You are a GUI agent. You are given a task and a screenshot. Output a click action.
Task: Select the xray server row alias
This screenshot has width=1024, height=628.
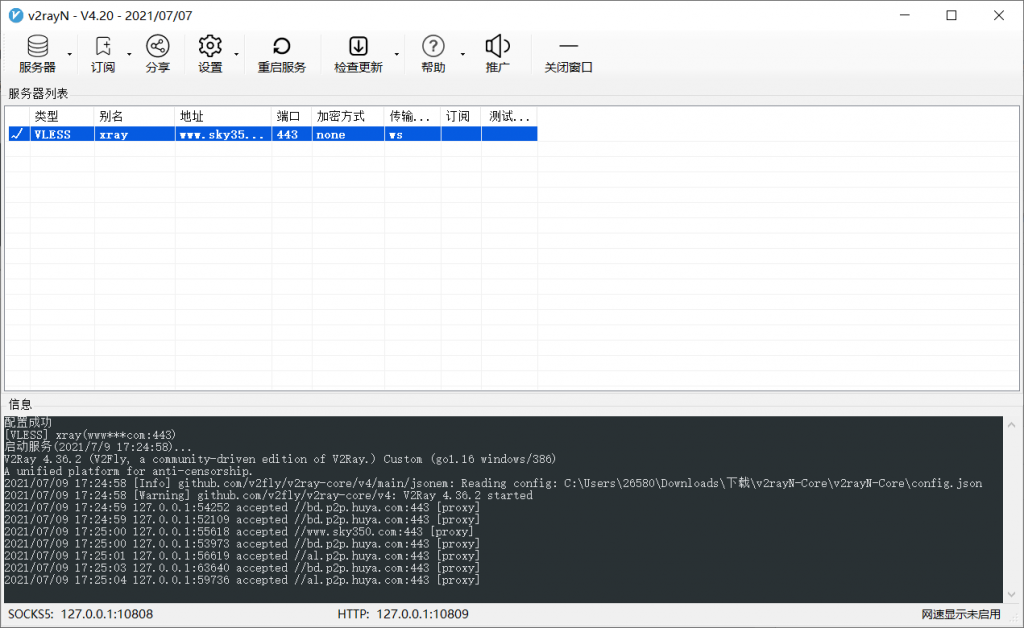pyautogui.click(x=113, y=134)
